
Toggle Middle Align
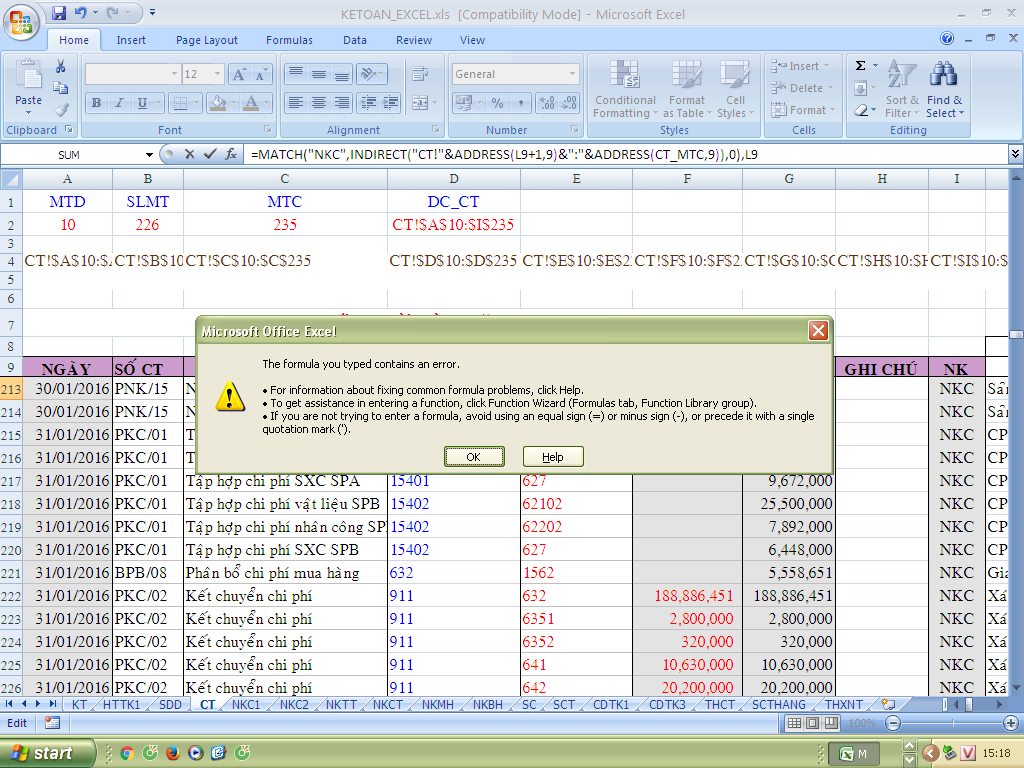tap(319, 74)
